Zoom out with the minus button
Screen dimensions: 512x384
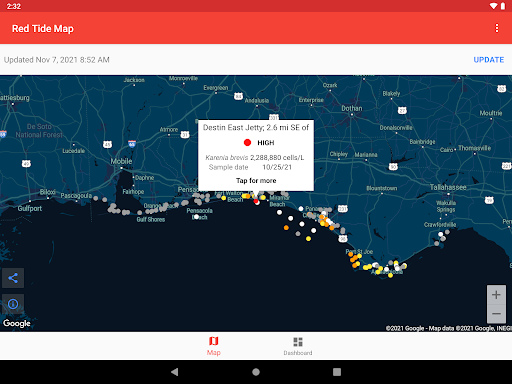(496, 314)
